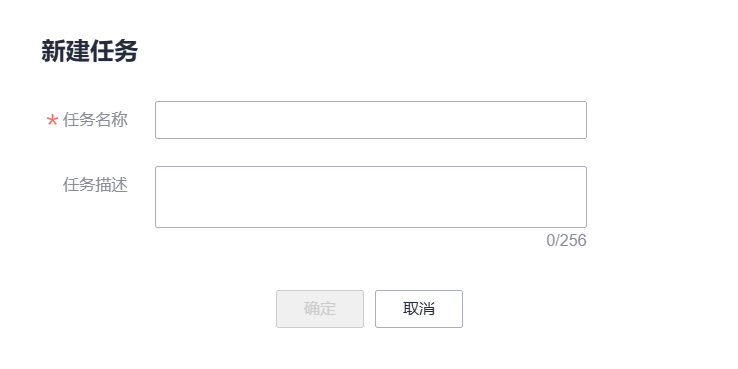Select the single-line input beside 任务名称
This screenshot has height=369, width=738.
[371, 120]
